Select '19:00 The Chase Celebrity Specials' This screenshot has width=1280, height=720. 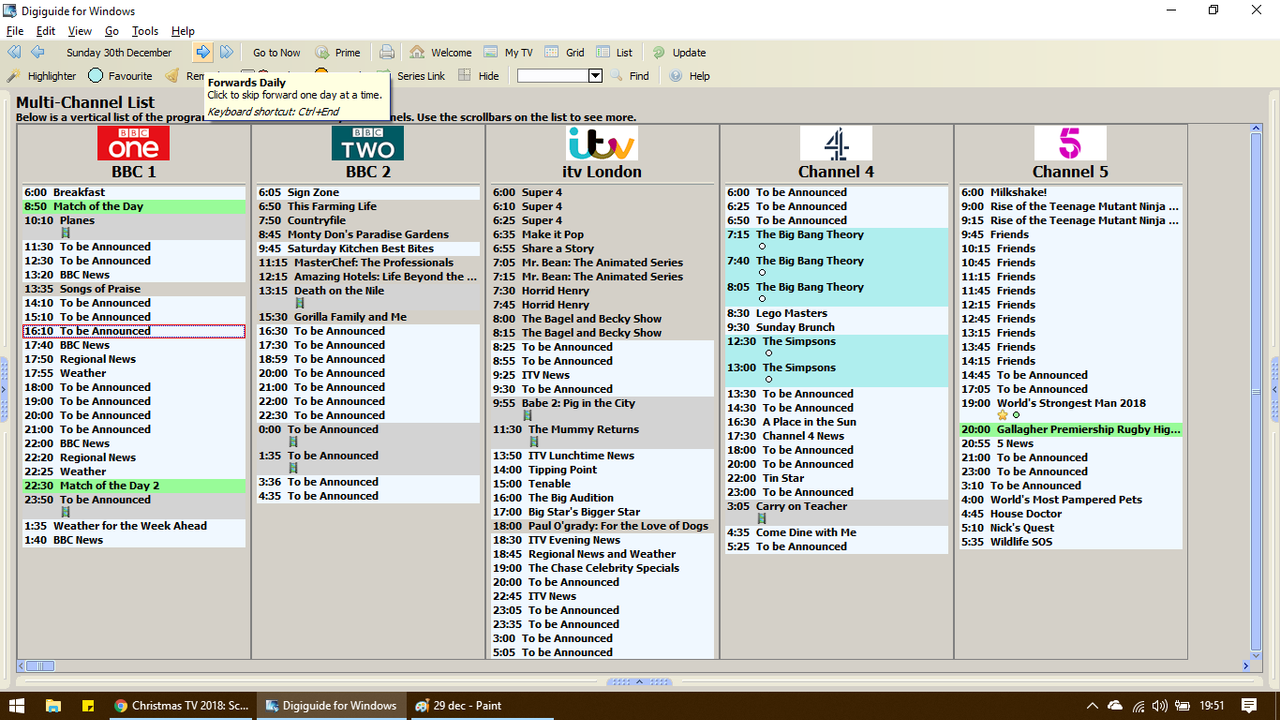[602, 567]
